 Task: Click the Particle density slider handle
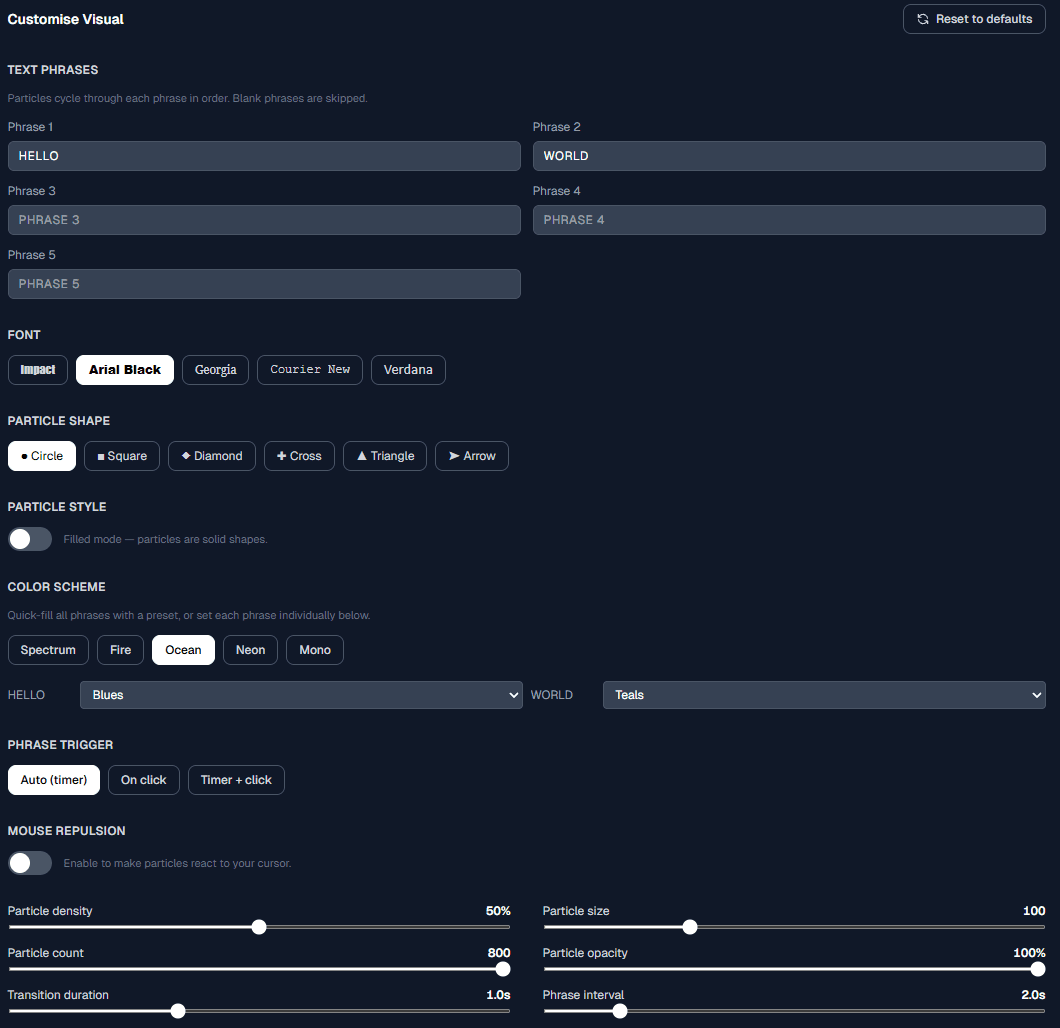coord(259,927)
